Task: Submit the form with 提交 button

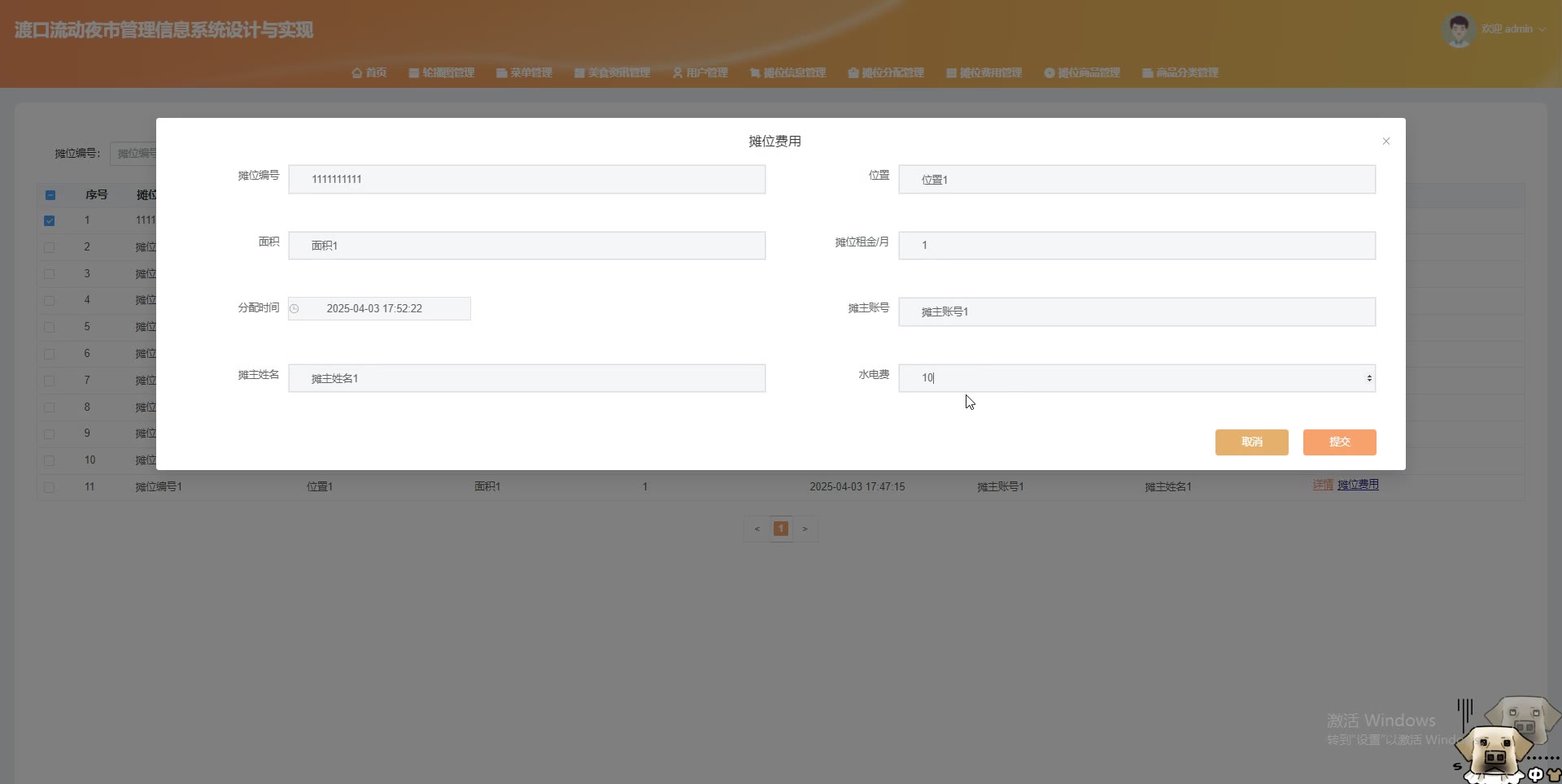Action: click(x=1339, y=442)
